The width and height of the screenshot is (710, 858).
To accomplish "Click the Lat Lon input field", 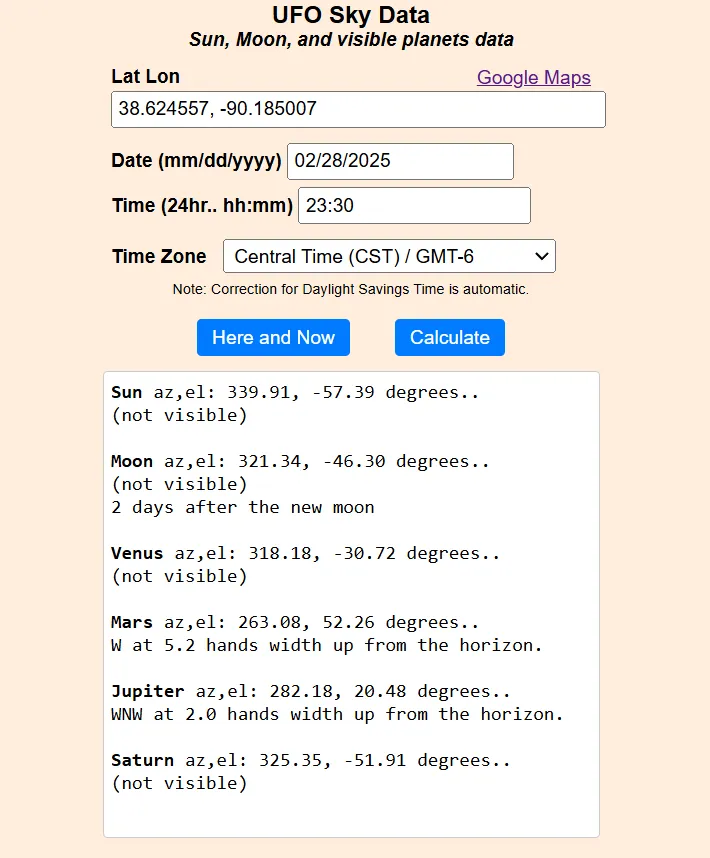I will click(x=358, y=109).
